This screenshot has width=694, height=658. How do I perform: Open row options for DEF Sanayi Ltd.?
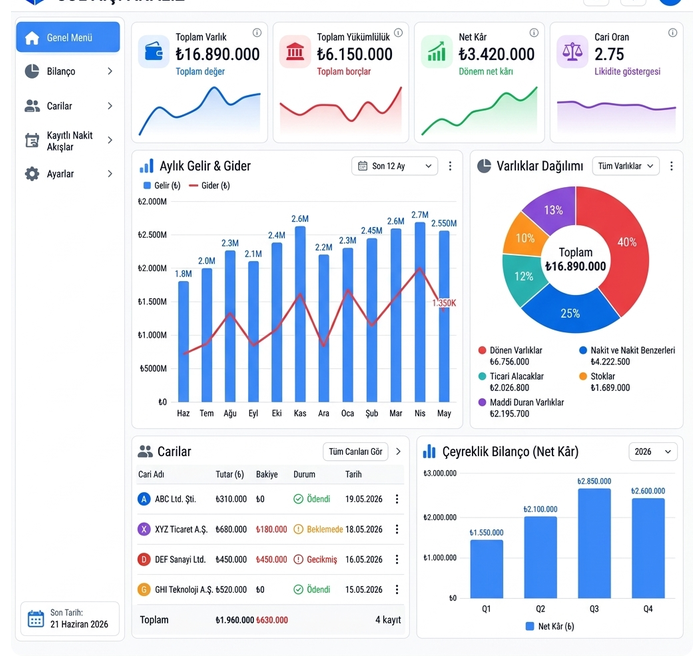pyautogui.click(x=397, y=559)
